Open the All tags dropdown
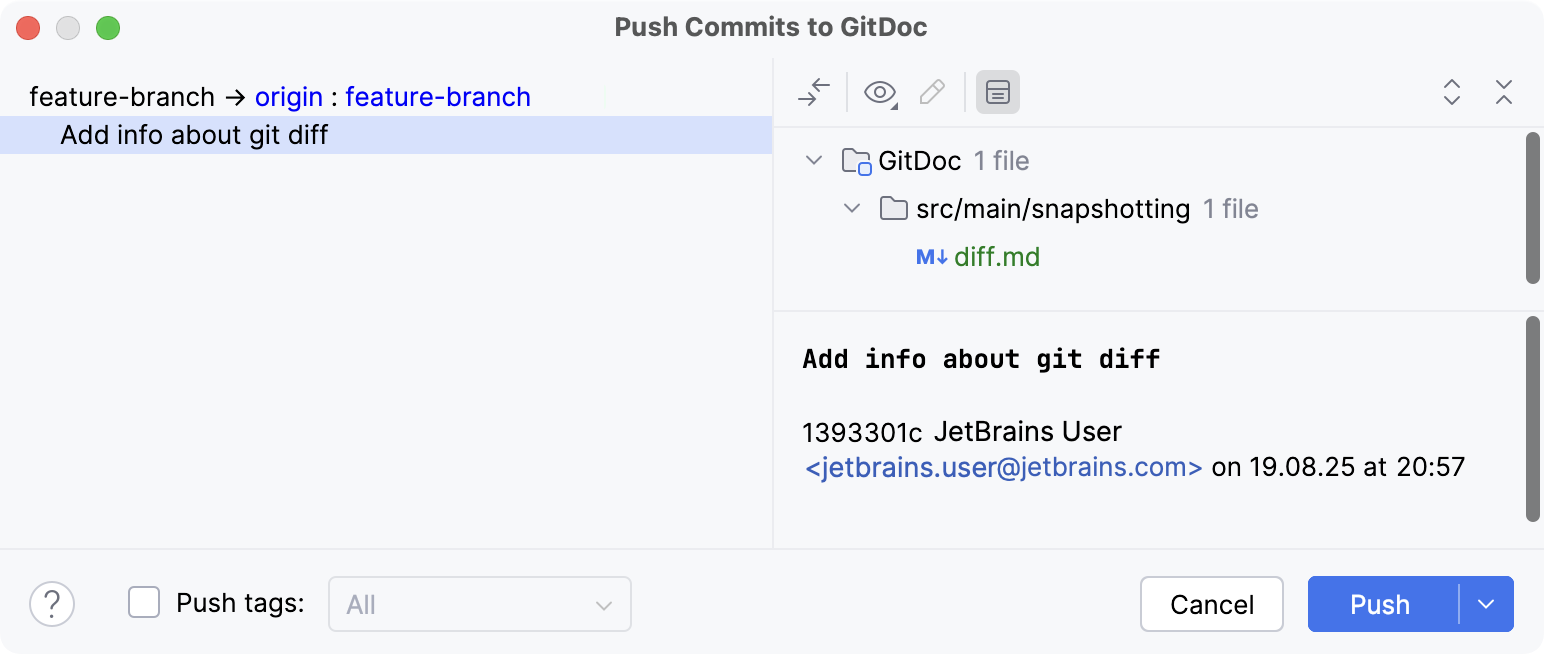This screenshot has width=1544, height=654. tap(480, 604)
